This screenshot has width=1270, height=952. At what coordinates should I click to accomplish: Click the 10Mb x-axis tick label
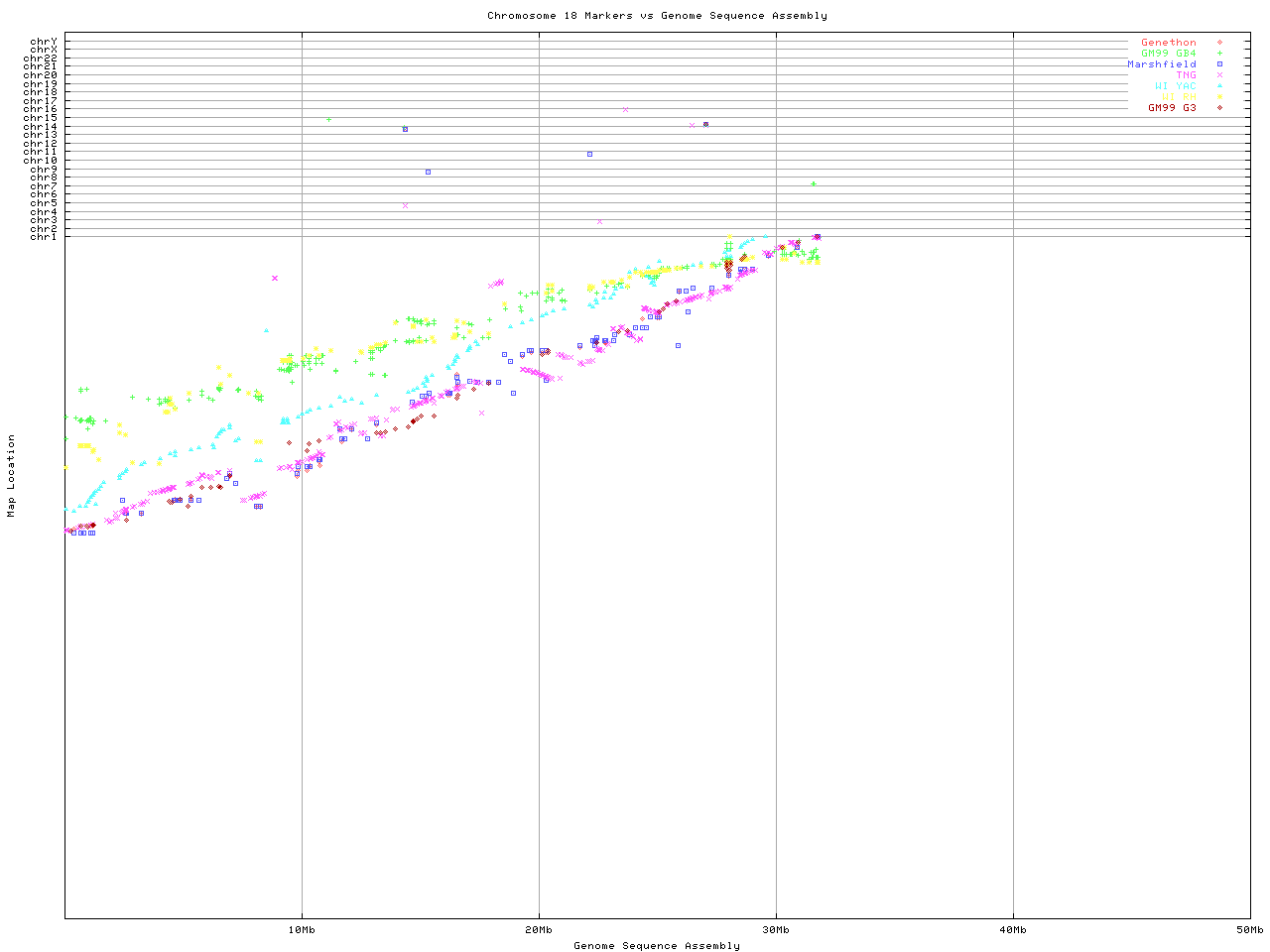click(302, 930)
